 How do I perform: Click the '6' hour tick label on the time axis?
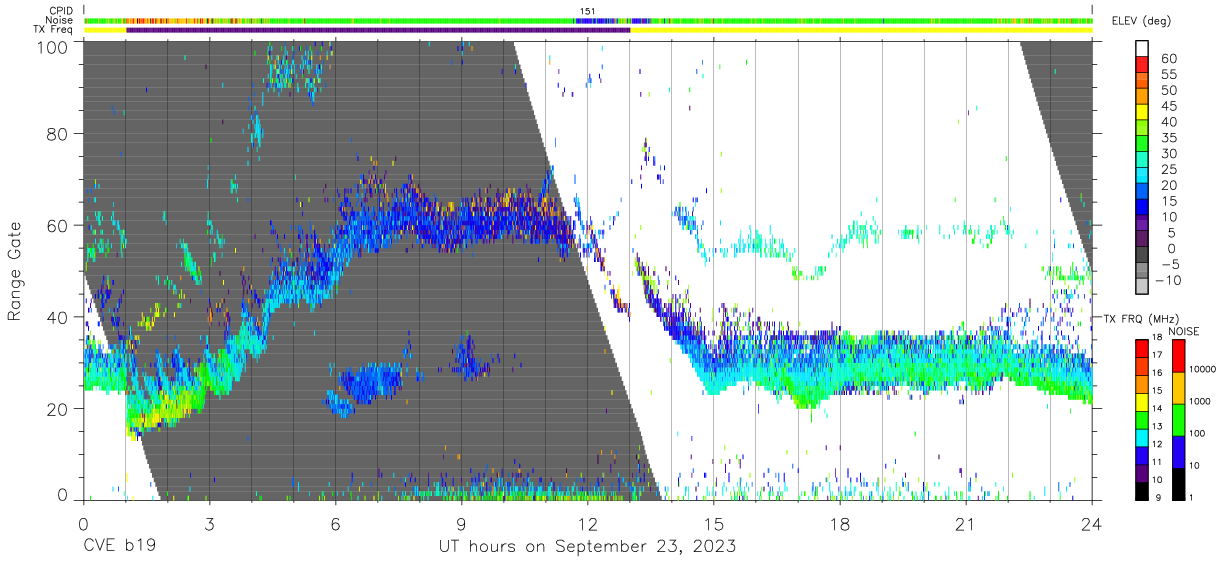tap(335, 524)
